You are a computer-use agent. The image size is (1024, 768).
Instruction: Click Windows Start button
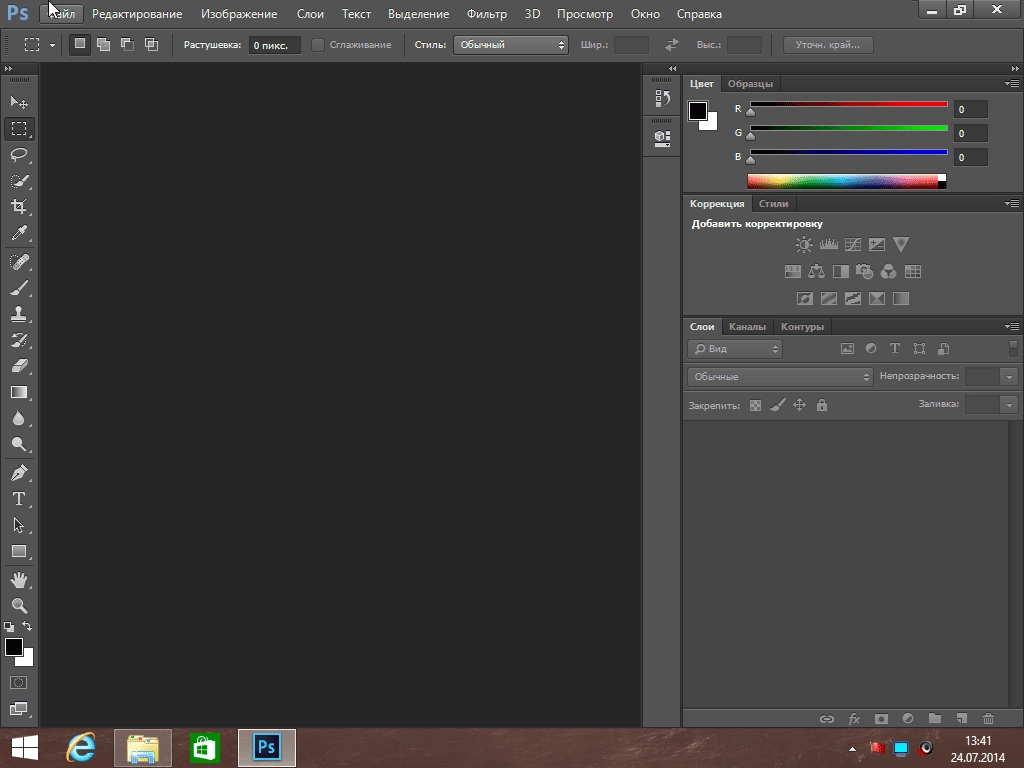[x=25, y=748]
